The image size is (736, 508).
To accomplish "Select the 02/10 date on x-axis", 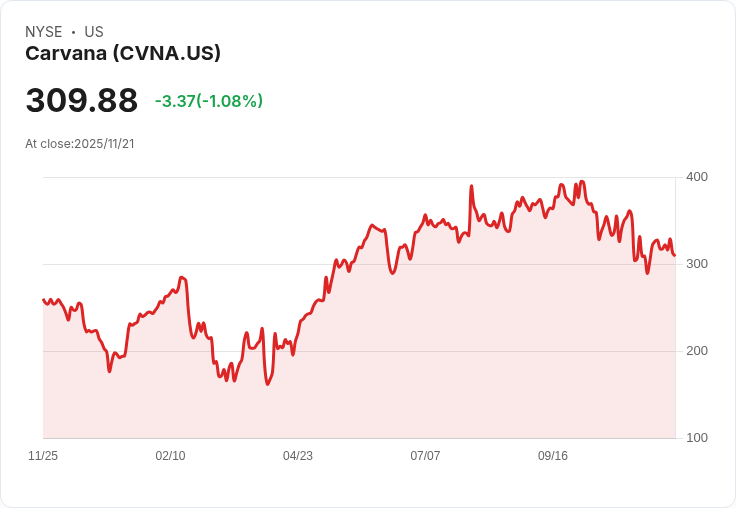I will [170, 456].
